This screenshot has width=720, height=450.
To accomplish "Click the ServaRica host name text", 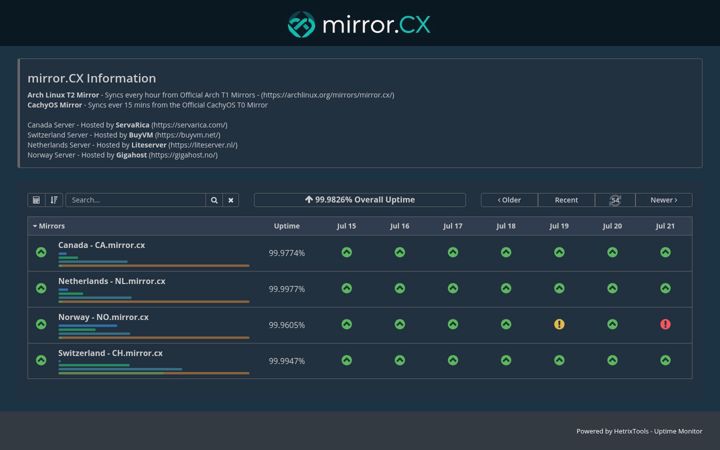I will (132, 125).
